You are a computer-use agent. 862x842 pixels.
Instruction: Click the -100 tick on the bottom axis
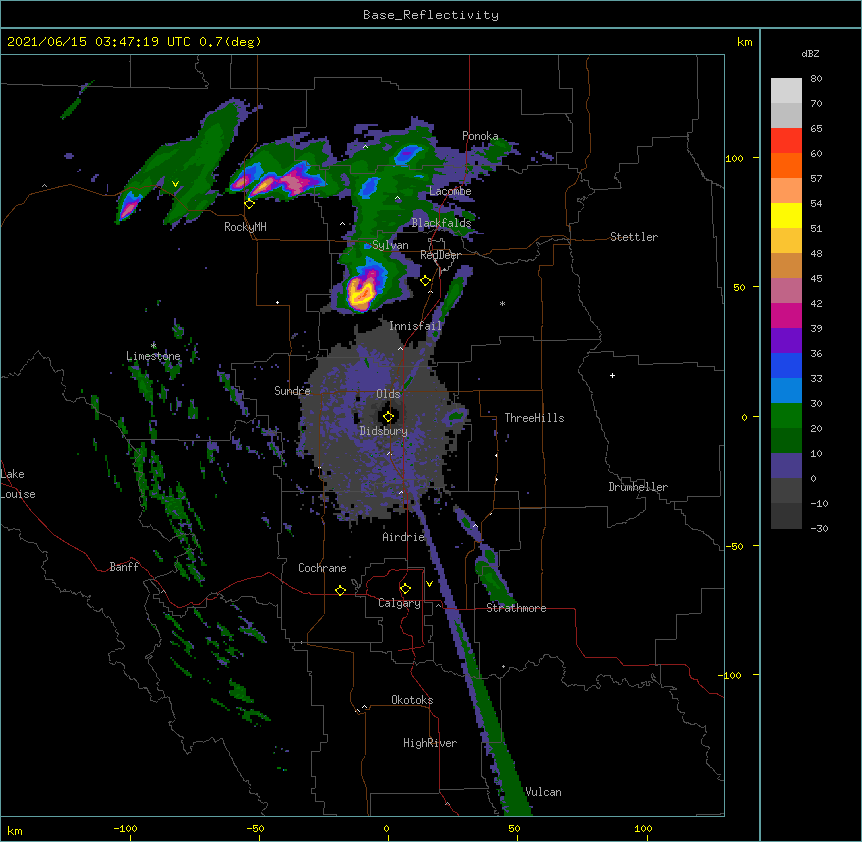(x=126, y=828)
